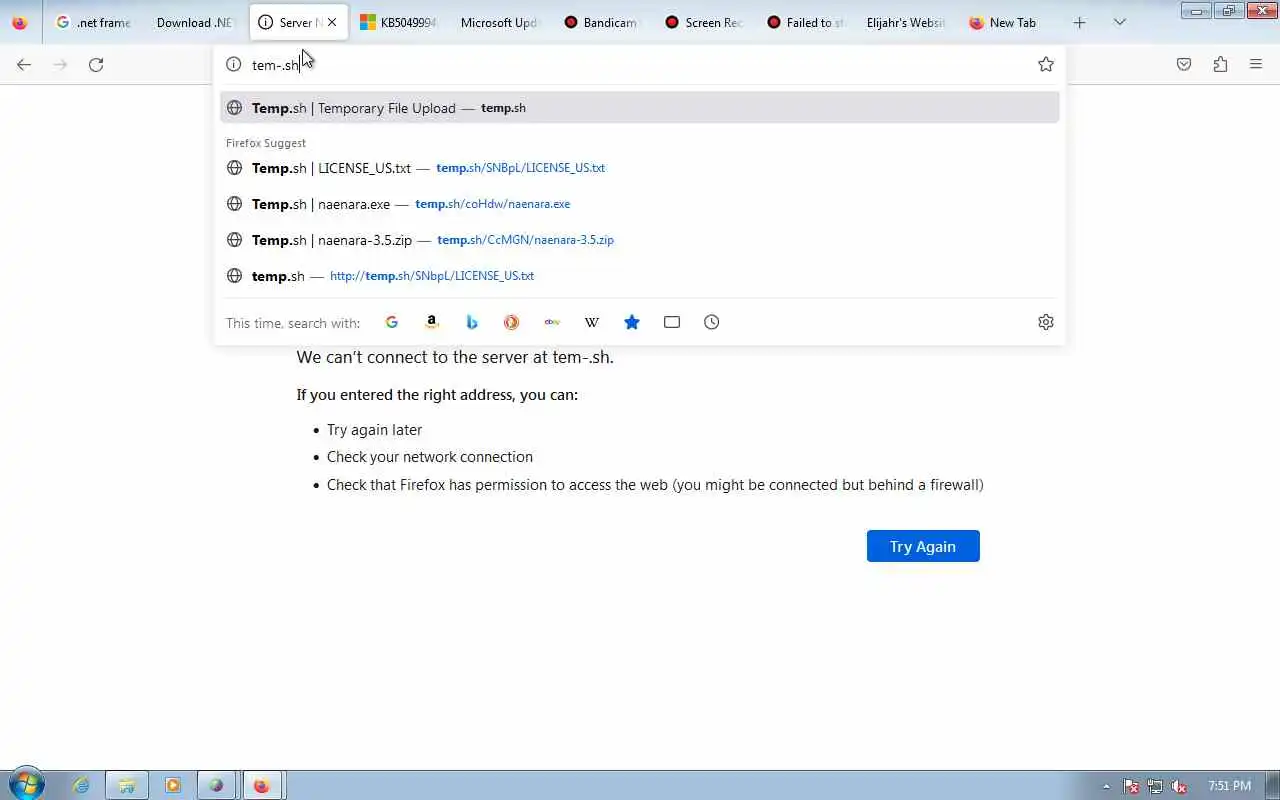
Task: Search with Bing this time
Action: (x=472, y=322)
